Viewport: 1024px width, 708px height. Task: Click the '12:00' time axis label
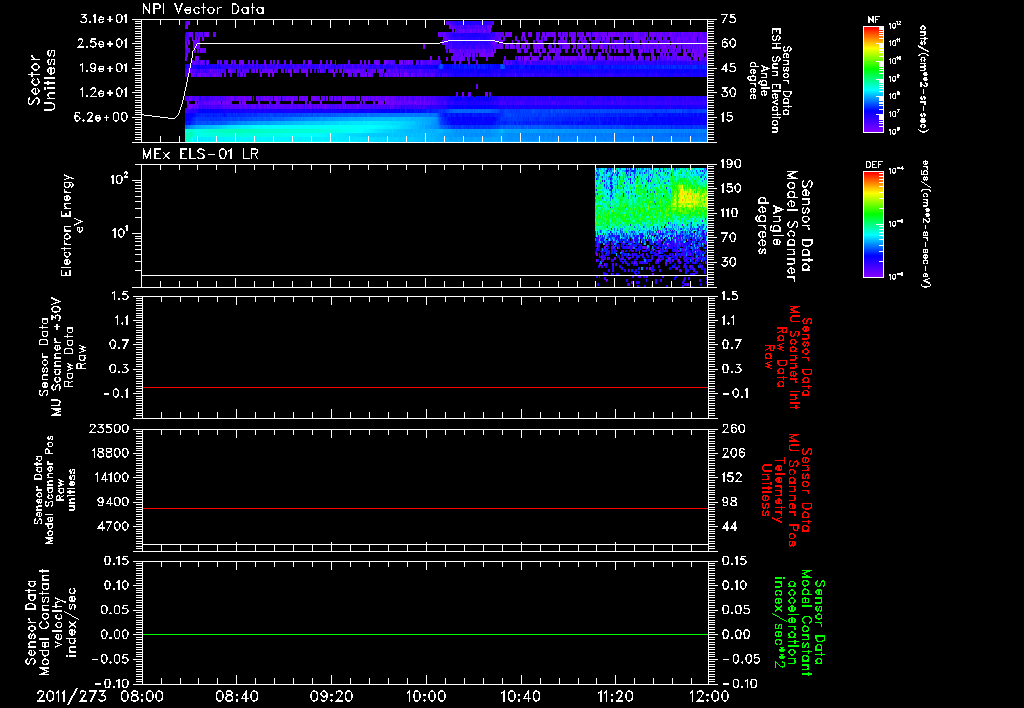pos(710,696)
